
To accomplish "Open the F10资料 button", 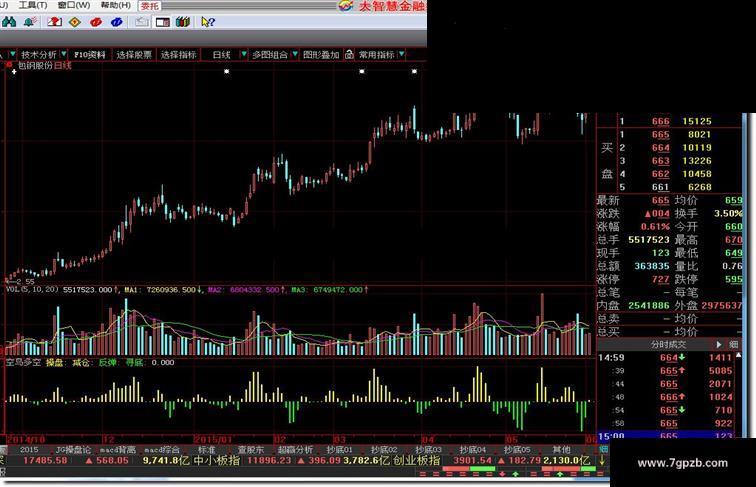I will tap(90, 54).
